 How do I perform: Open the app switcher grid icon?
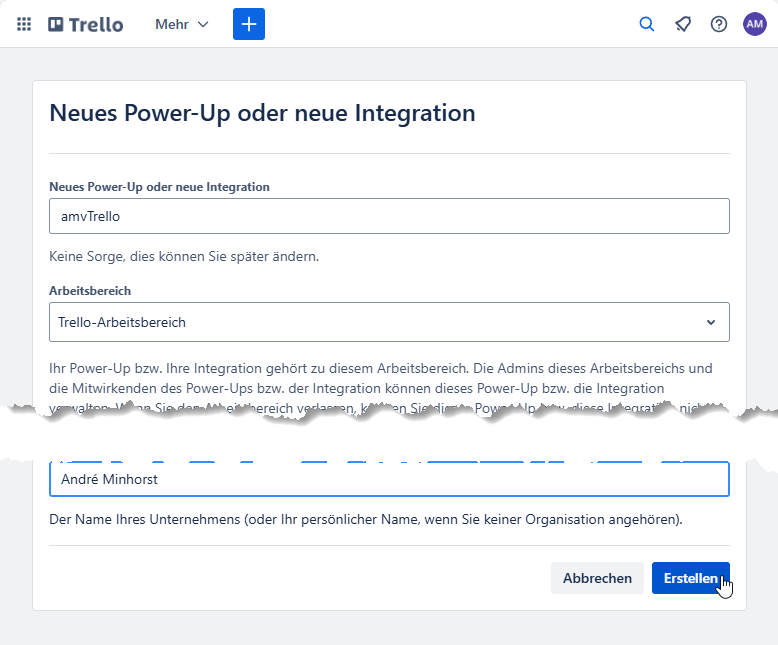click(24, 24)
